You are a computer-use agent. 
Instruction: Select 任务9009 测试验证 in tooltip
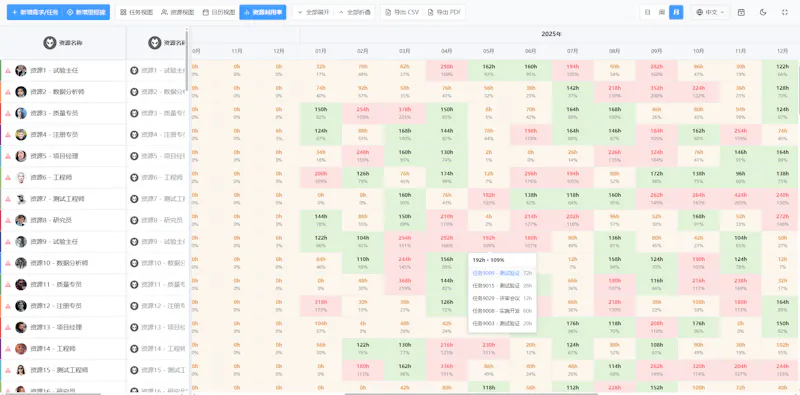click(x=502, y=273)
